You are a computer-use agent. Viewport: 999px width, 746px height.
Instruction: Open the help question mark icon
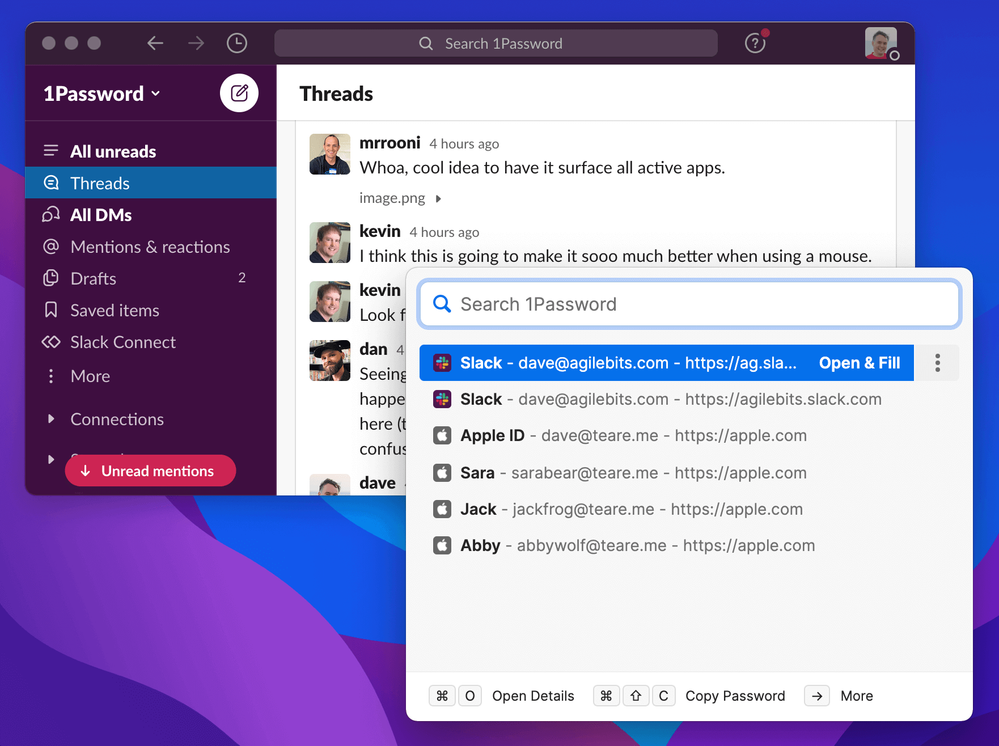pyautogui.click(x=755, y=43)
